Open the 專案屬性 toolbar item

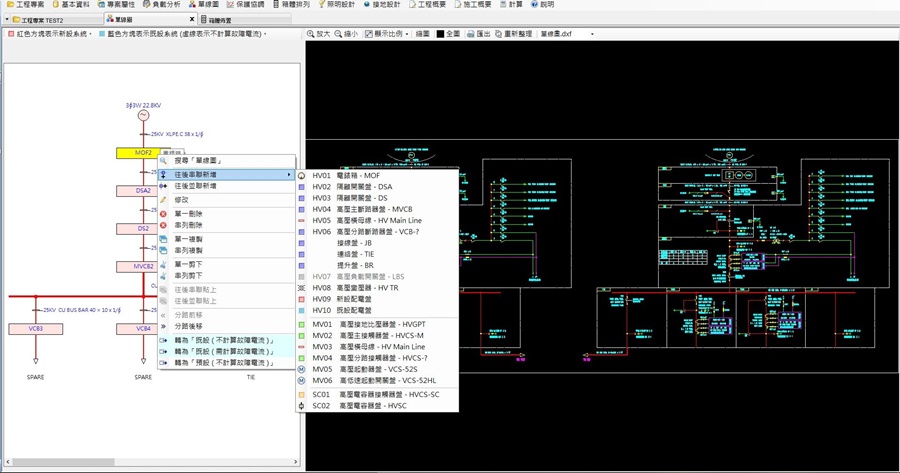(x=117, y=4)
